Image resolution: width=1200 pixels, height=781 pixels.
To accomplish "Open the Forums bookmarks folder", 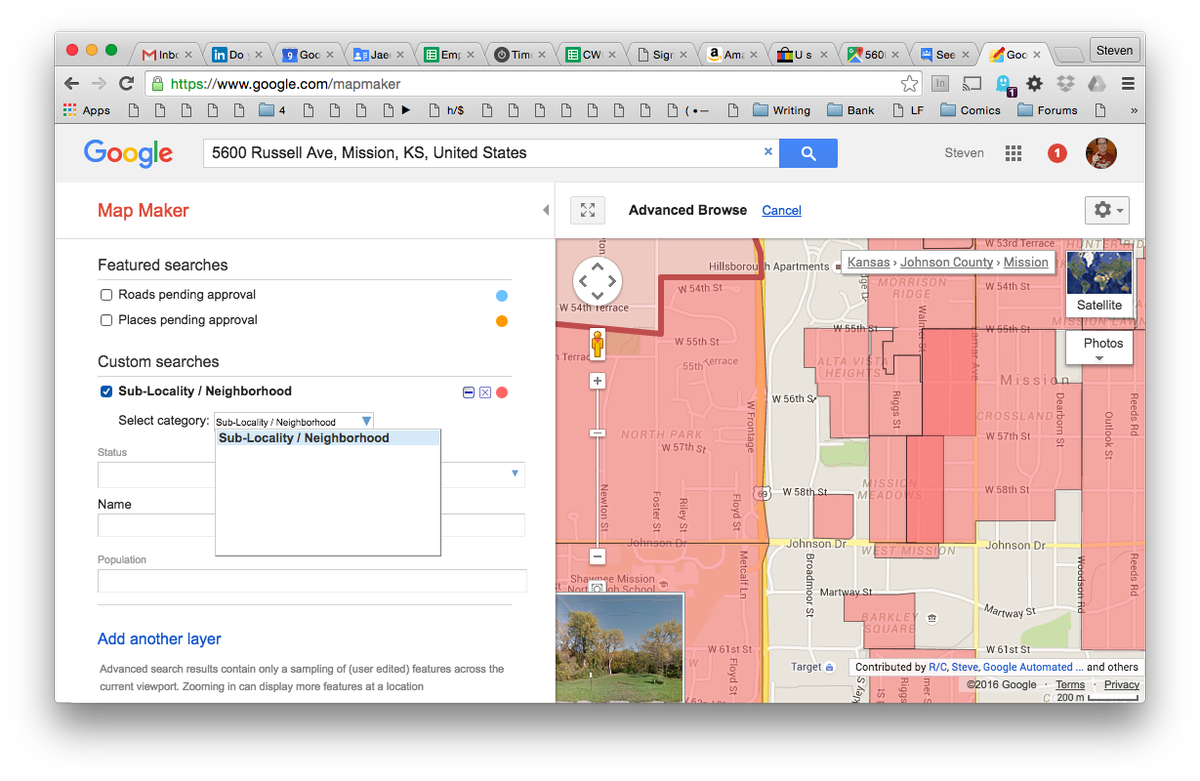I will coord(1047,110).
